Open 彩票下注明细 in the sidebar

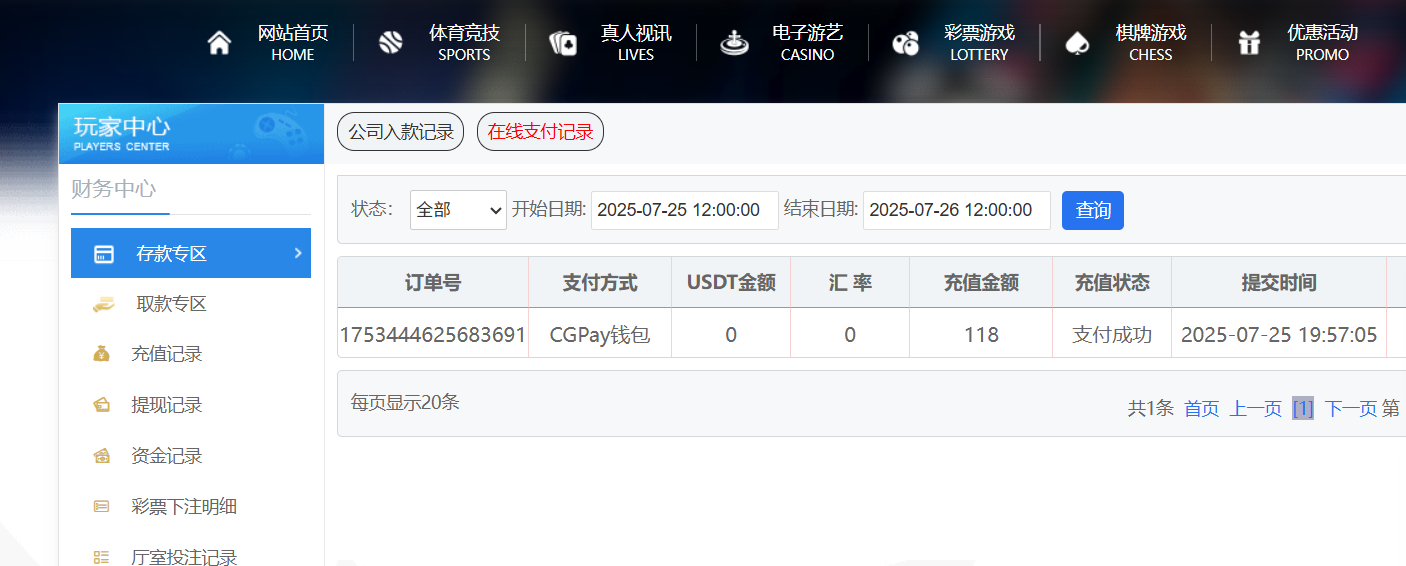tap(184, 507)
